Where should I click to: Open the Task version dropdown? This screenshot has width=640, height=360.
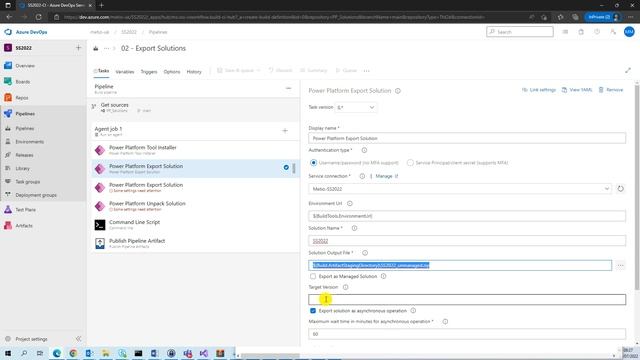(356, 107)
